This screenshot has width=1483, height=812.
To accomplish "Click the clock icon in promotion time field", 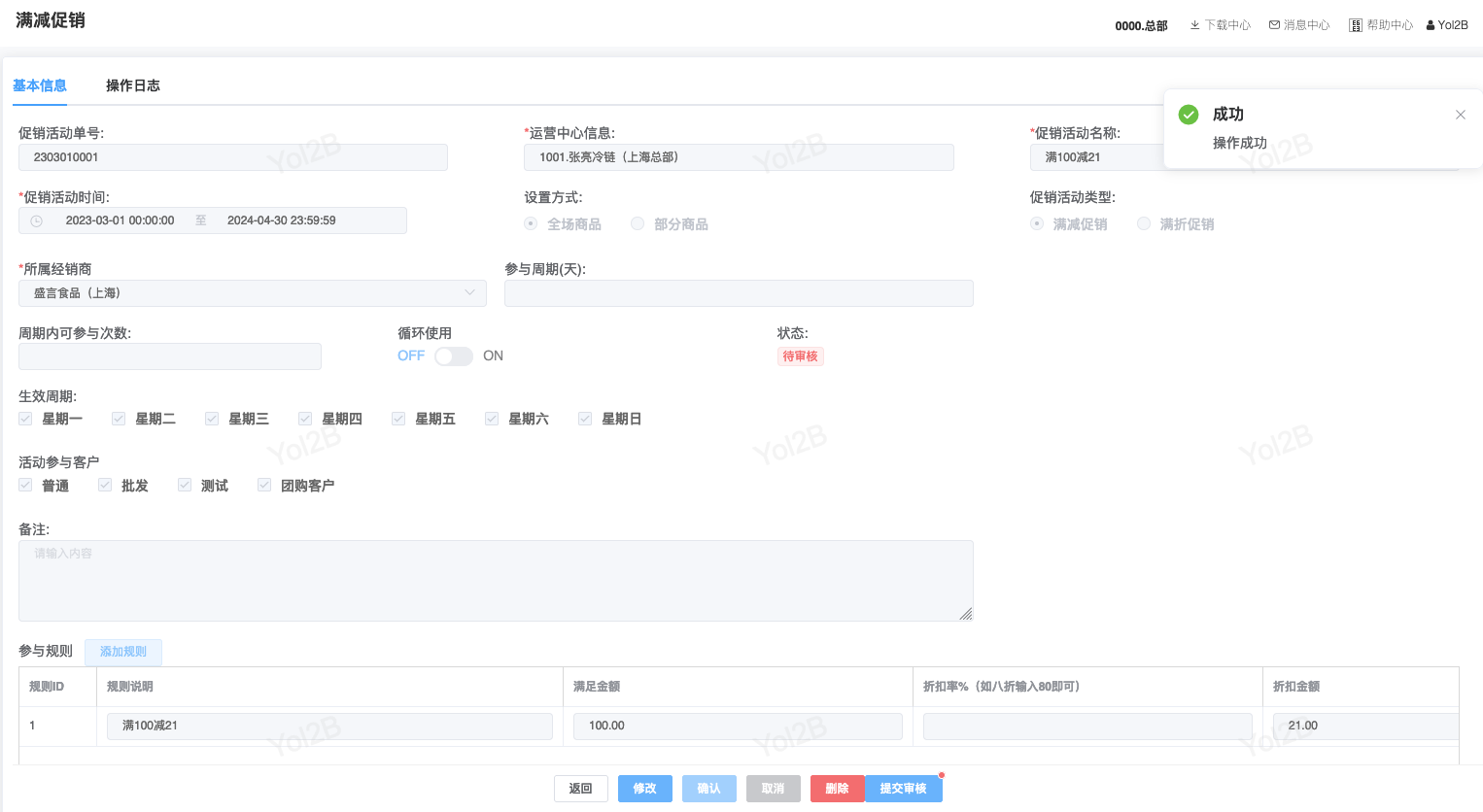I will click(x=37, y=221).
